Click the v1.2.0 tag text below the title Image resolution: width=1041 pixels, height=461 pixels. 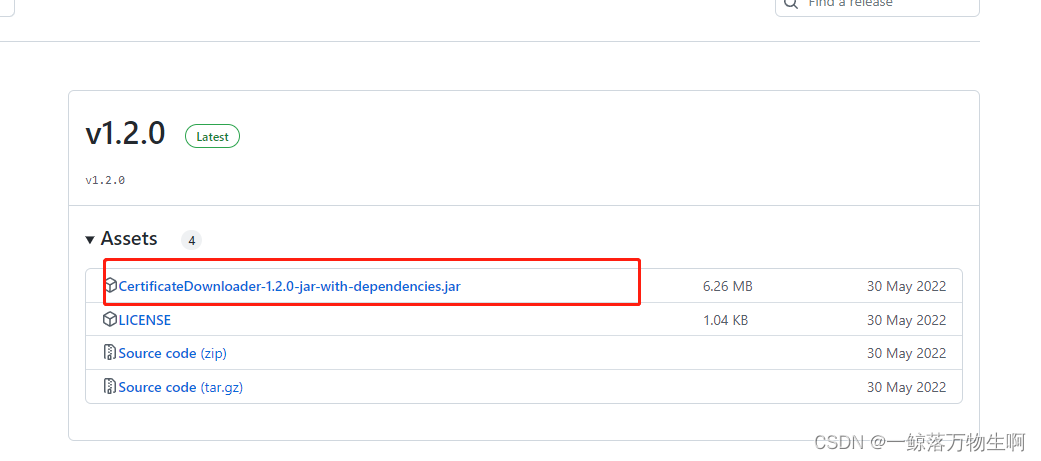(106, 180)
